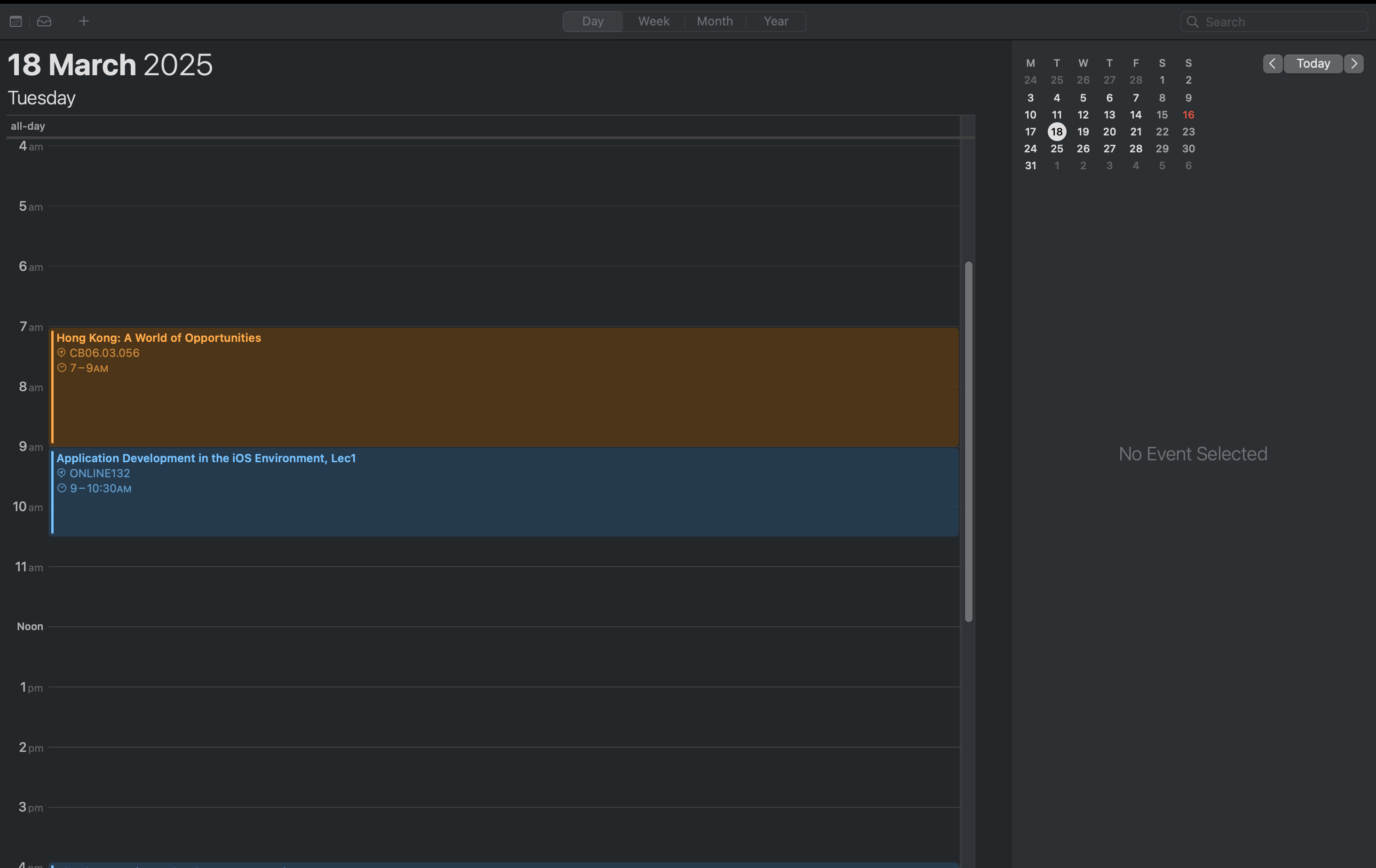This screenshot has width=1376, height=868.
Task: Select 19 in the mini calendar
Action: (1083, 132)
